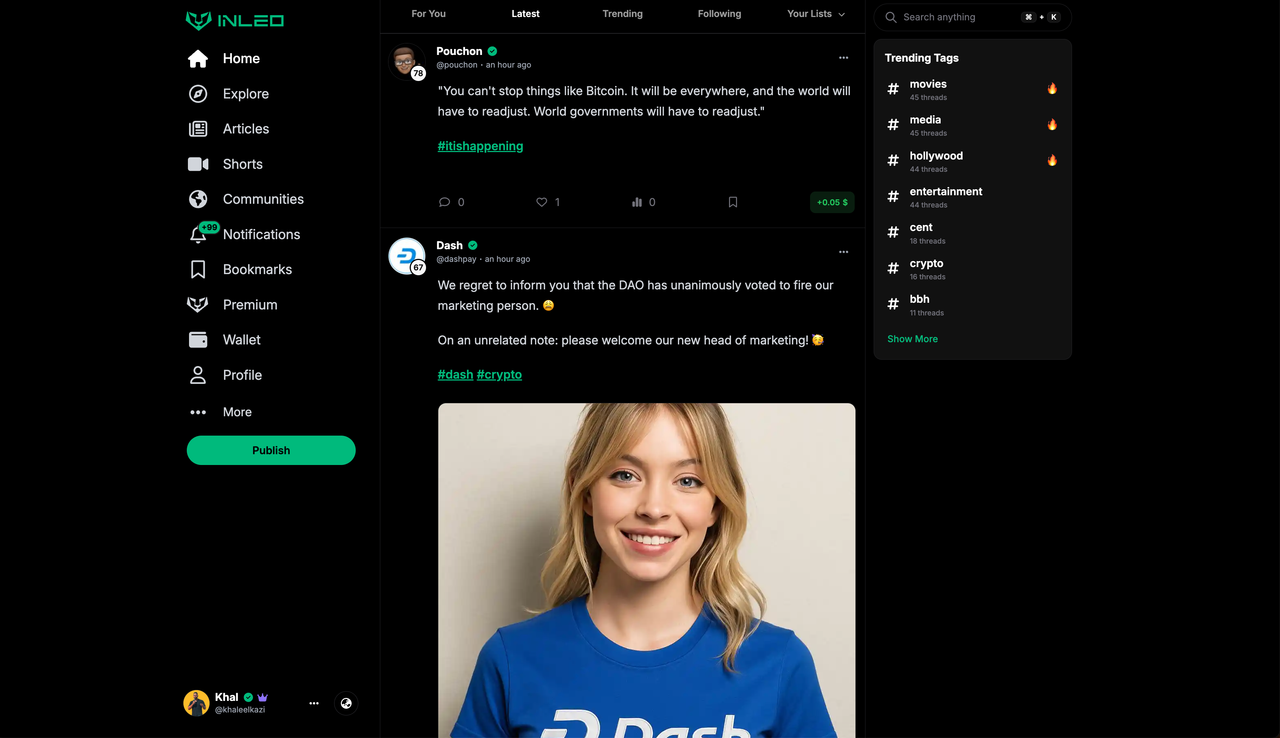Open the #crypto hashtag in Dash post
1280x738 pixels.
point(499,374)
